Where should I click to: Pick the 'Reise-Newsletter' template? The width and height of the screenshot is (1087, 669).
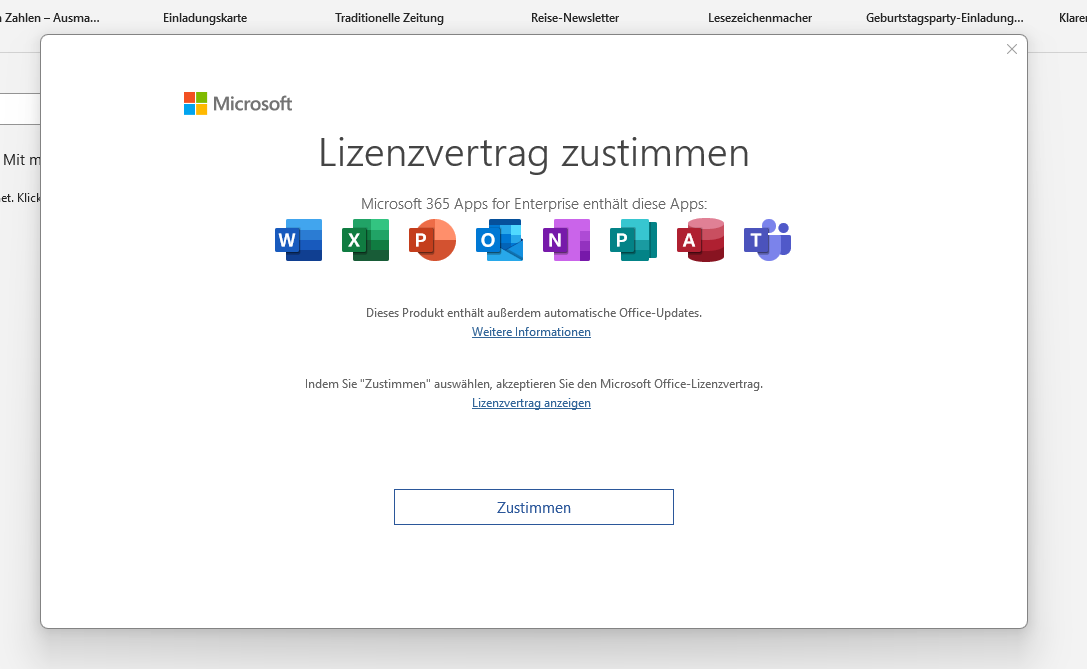[575, 18]
